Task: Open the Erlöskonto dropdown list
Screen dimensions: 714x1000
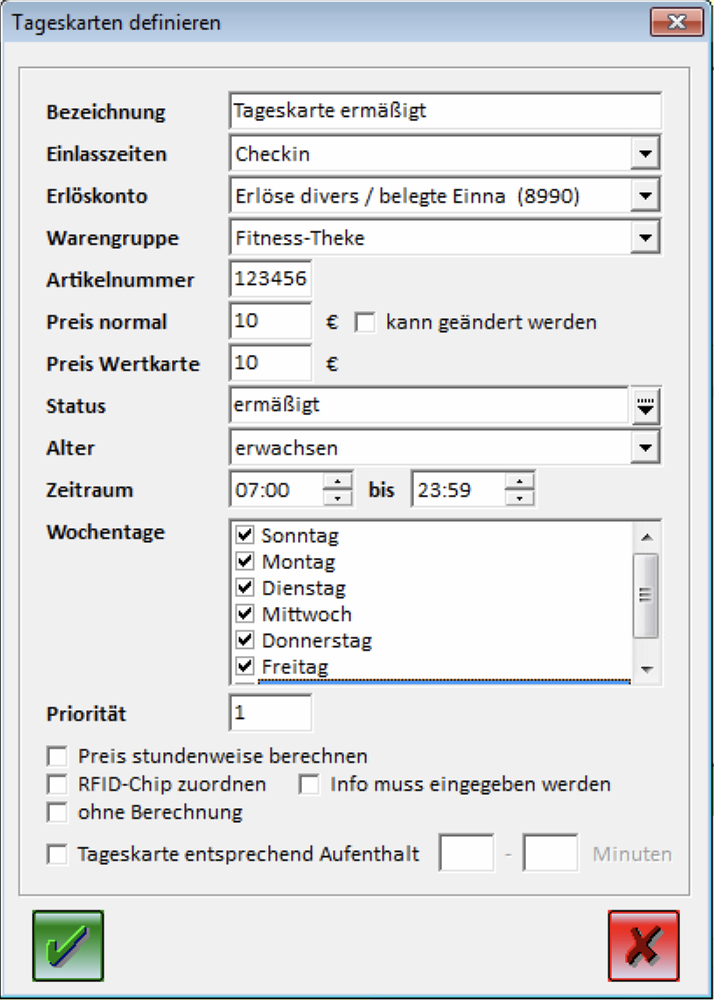Action: (646, 196)
